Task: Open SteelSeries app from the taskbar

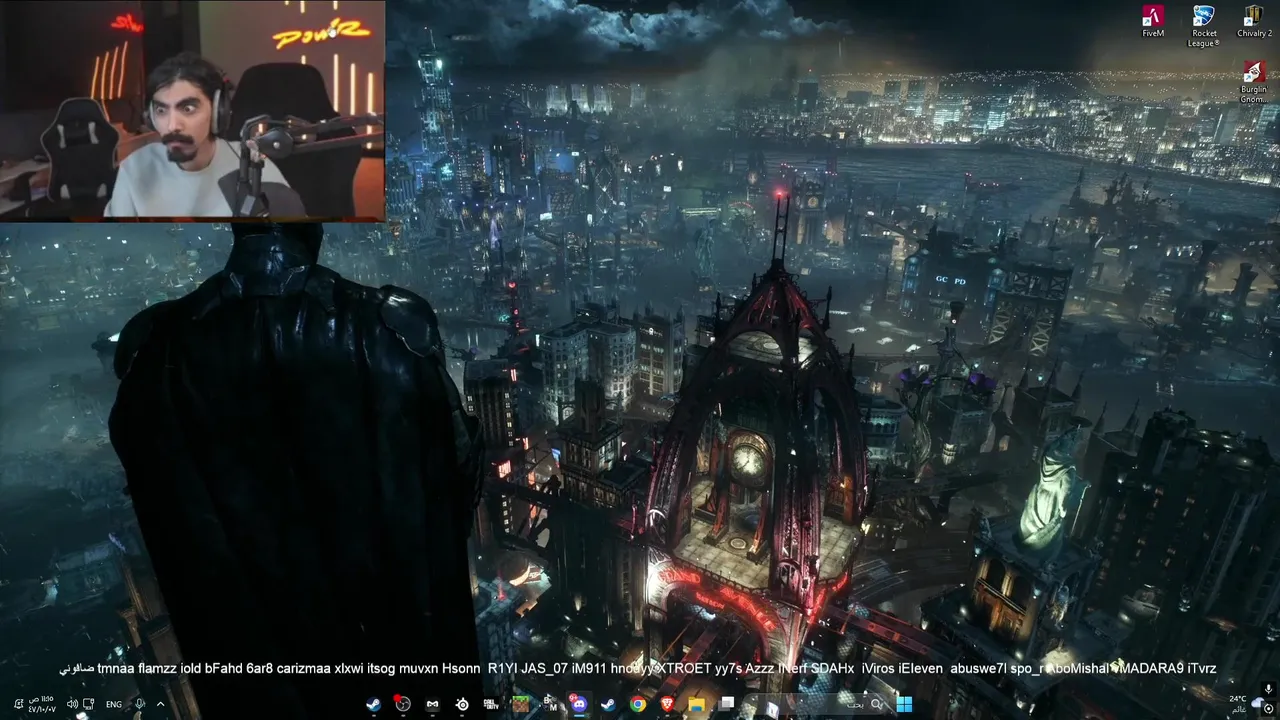Action: click(462, 704)
